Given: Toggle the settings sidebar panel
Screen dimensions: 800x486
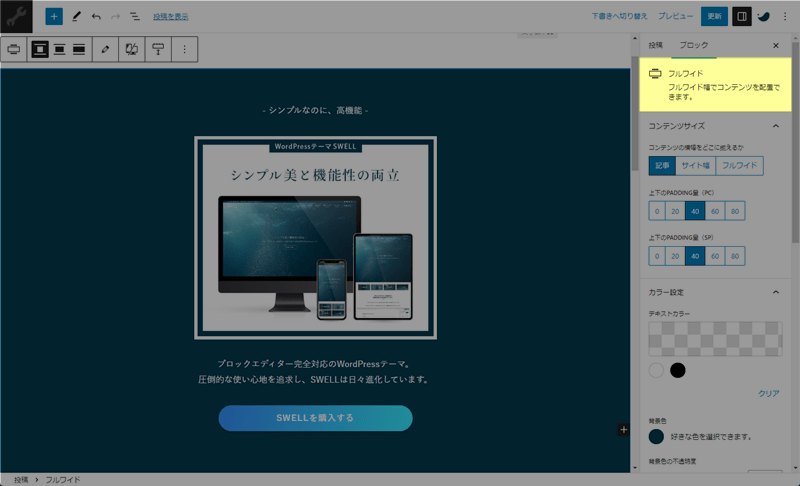Looking at the screenshot, I should tap(742, 16).
